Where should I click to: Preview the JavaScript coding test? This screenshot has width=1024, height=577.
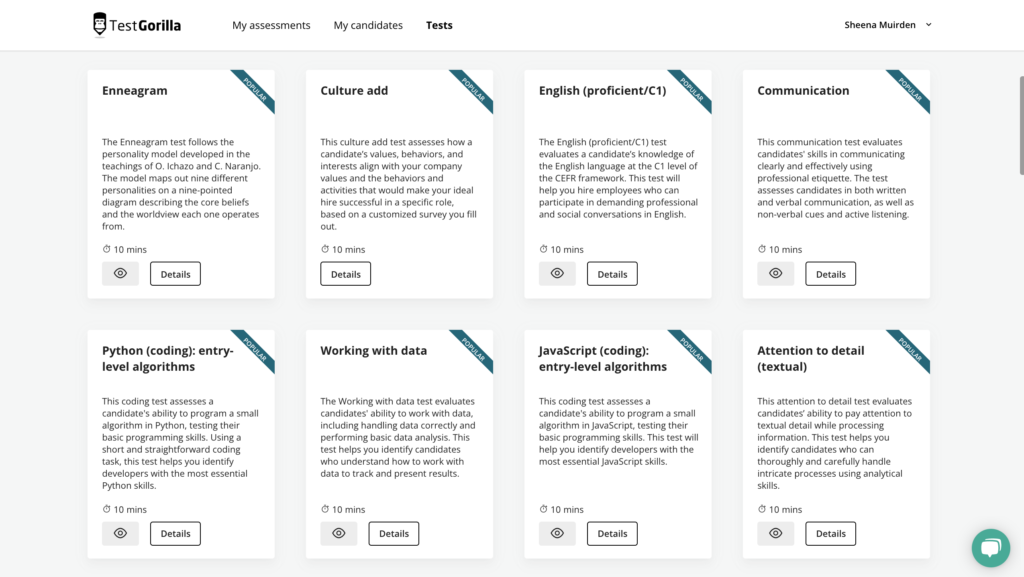557,533
